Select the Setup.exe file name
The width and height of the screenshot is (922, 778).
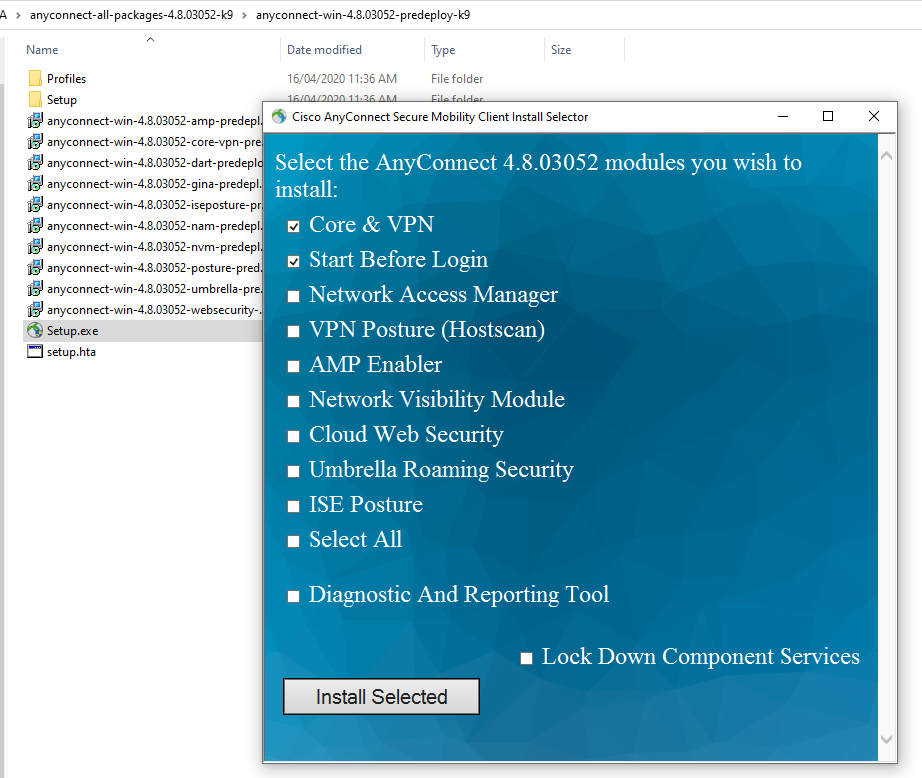[x=72, y=330]
